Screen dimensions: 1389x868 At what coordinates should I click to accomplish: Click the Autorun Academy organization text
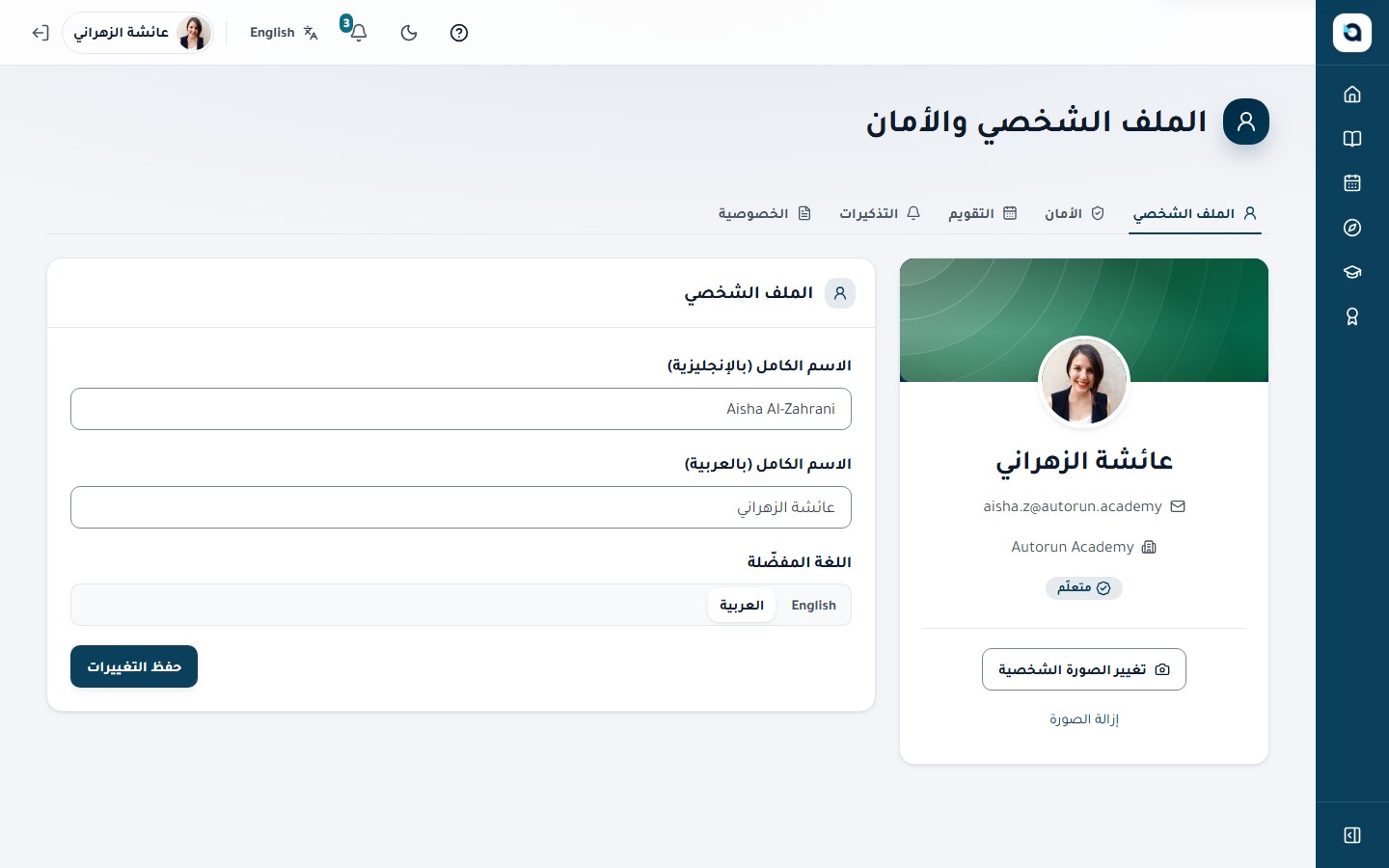[1073, 547]
